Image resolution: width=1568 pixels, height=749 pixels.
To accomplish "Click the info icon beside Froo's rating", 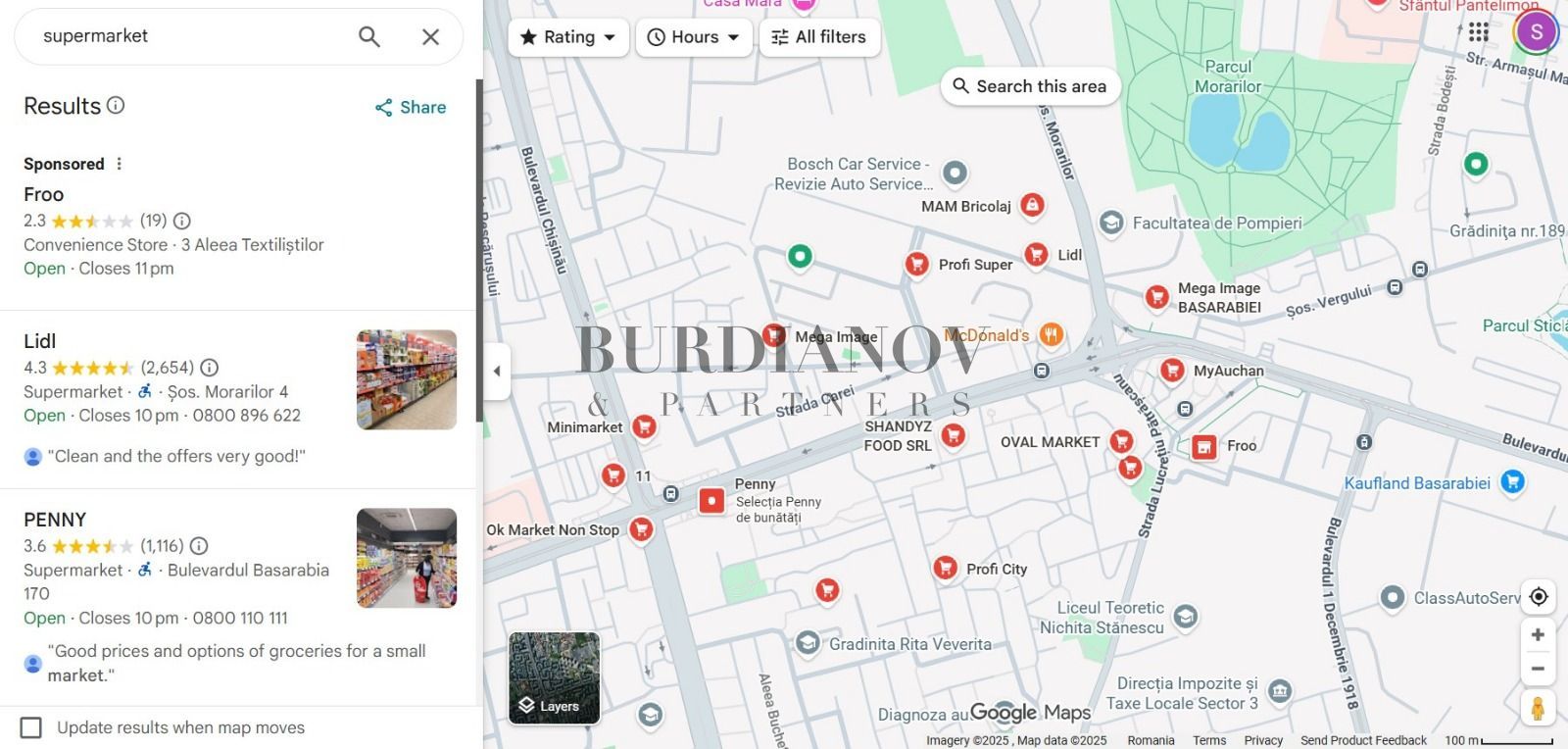I will point(182,221).
